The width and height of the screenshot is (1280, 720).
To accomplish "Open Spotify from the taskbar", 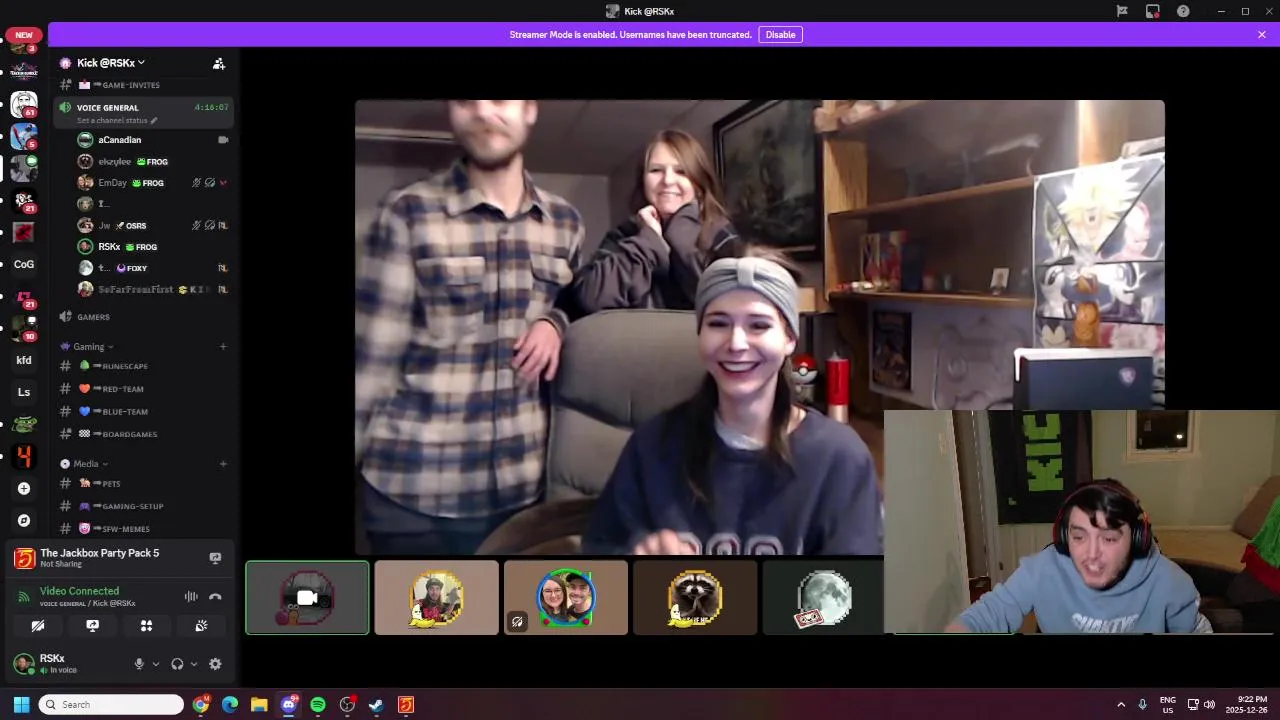I will [x=318, y=705].
